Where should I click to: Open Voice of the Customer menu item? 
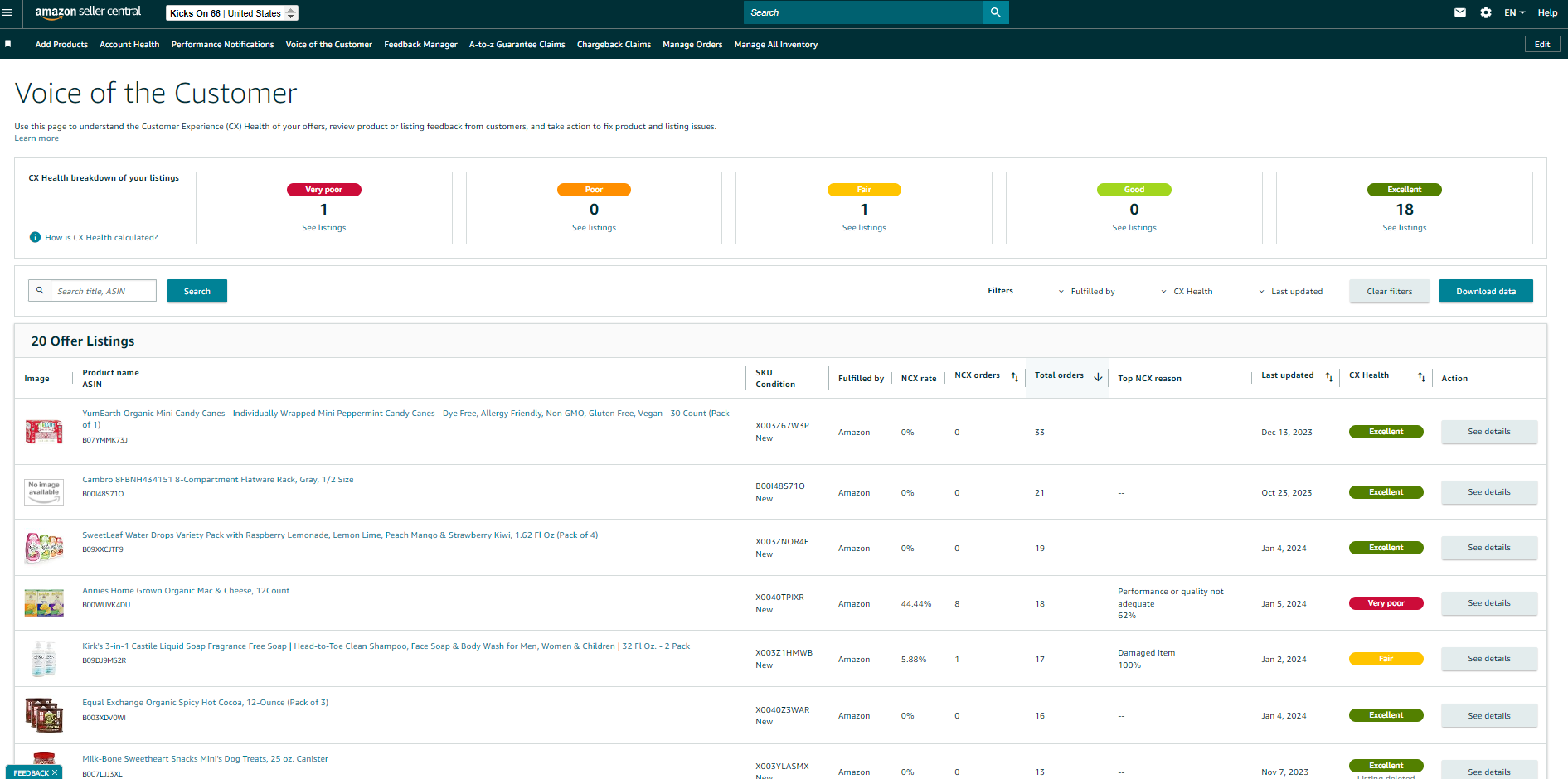[328, 45]
